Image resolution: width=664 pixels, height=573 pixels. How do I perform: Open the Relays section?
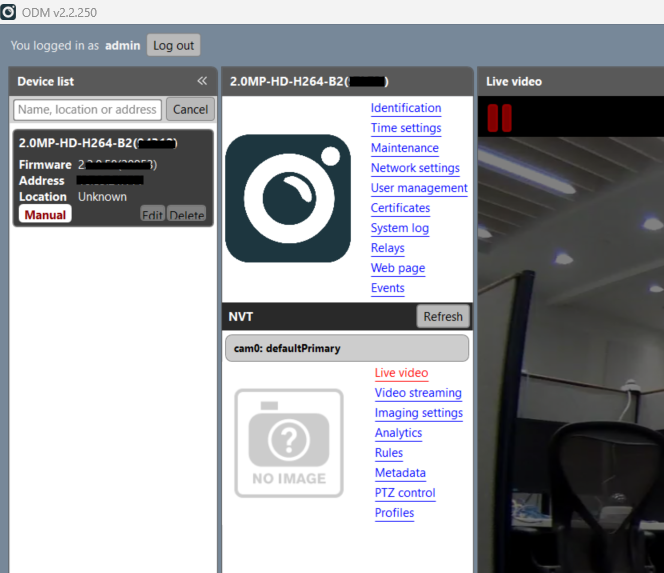[387, 248]
